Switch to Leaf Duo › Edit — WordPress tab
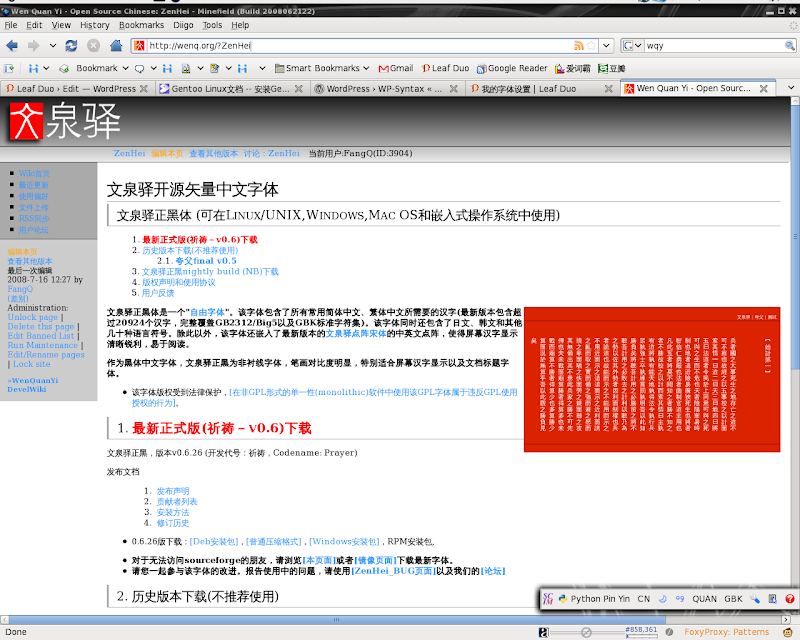The height and width of the screenshot is (640, 800). 77,89
